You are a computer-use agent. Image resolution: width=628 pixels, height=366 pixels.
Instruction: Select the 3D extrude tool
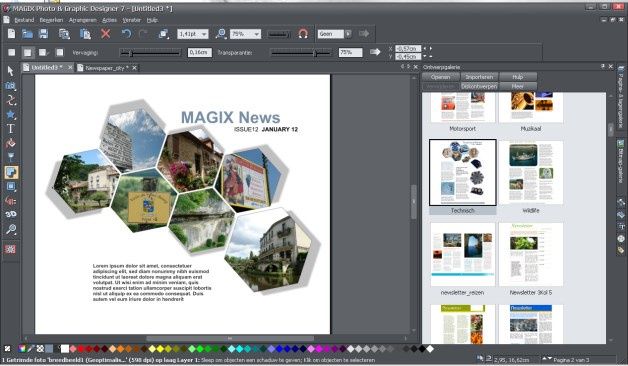[10, 215]
